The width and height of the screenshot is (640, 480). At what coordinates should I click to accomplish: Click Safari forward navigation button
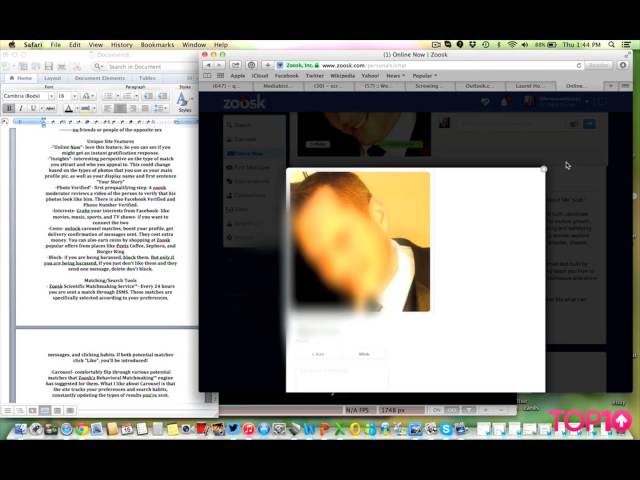(x=219, y=65)
